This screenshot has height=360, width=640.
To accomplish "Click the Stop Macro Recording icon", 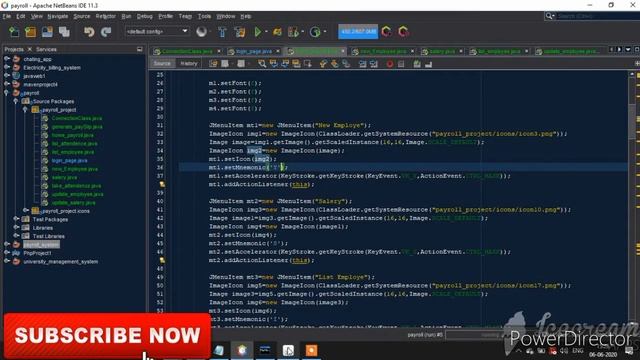I will point(401,64).
